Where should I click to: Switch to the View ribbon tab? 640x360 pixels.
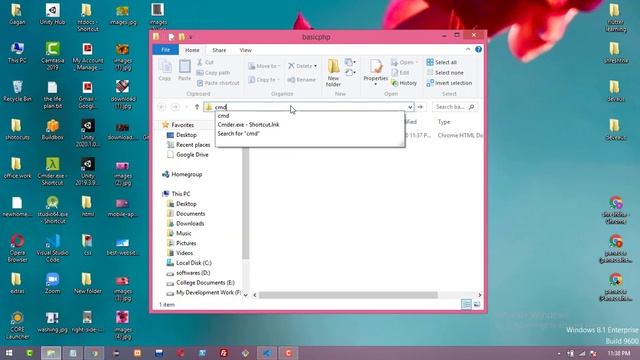pyautogui.click(x=245, y=50)
